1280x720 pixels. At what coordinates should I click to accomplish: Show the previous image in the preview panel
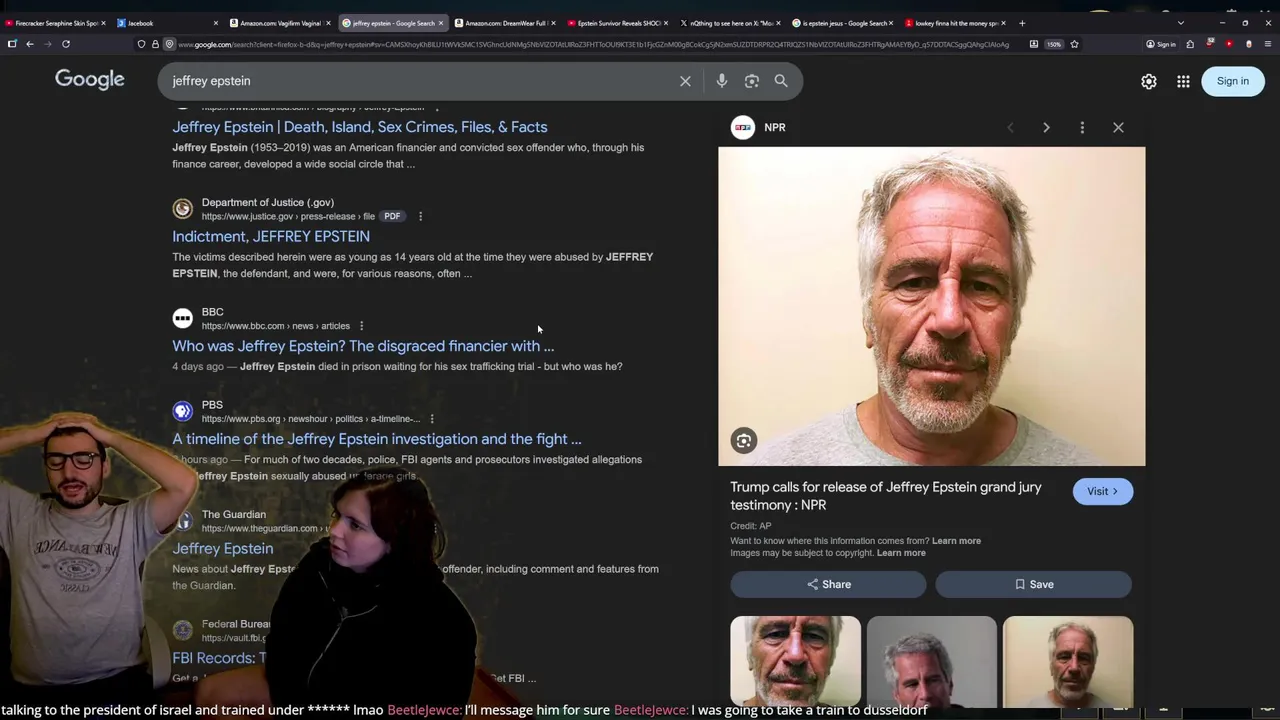[1010, 128]
